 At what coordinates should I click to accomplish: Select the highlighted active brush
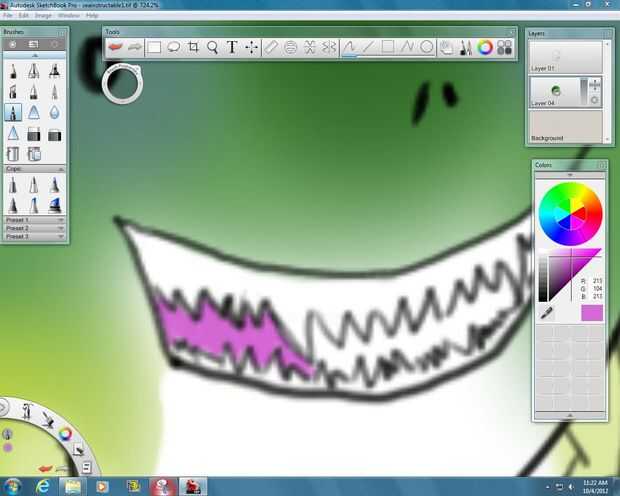[13, 112]
